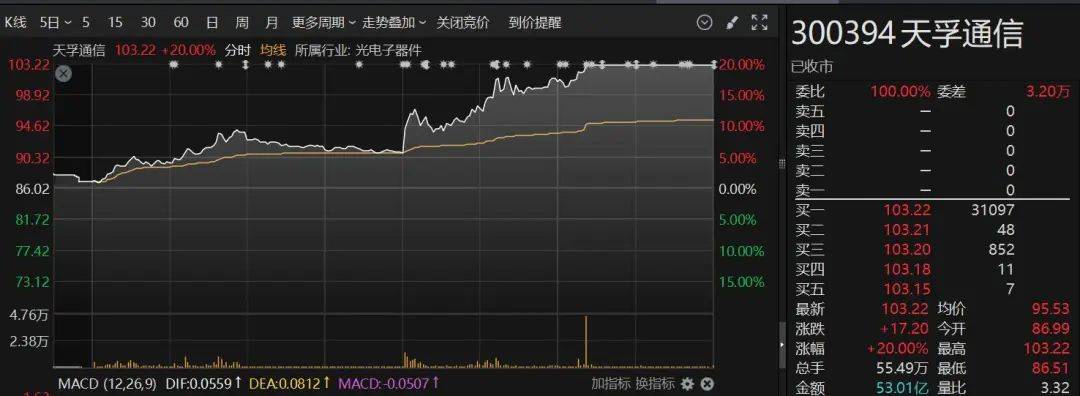Image resolution: width=1080 pixels, height=396 pixels.
Task: Open MACD indicator settings gear
Action: [687, 384]
